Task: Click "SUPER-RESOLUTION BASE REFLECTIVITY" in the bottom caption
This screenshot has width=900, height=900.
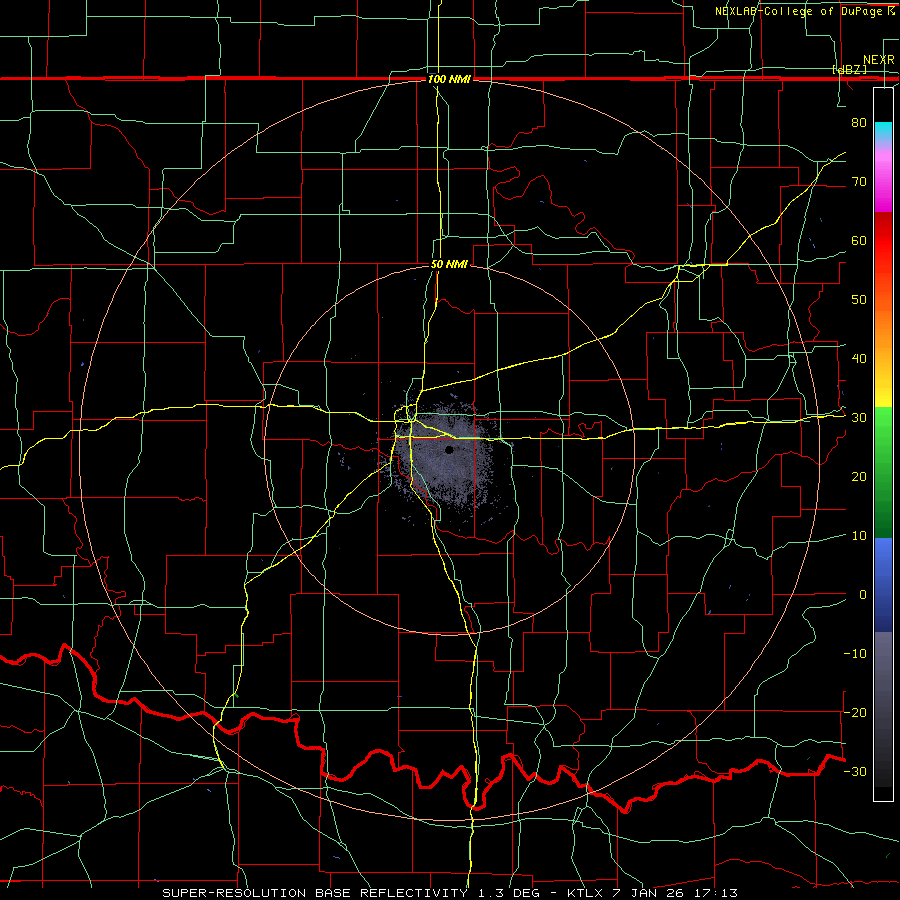Action: pos(315,893)
